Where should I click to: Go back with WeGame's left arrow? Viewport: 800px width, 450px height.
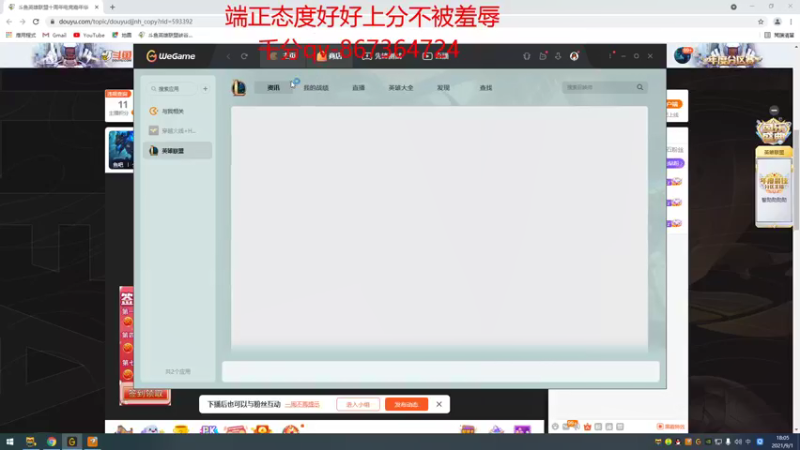coord(229,56)
